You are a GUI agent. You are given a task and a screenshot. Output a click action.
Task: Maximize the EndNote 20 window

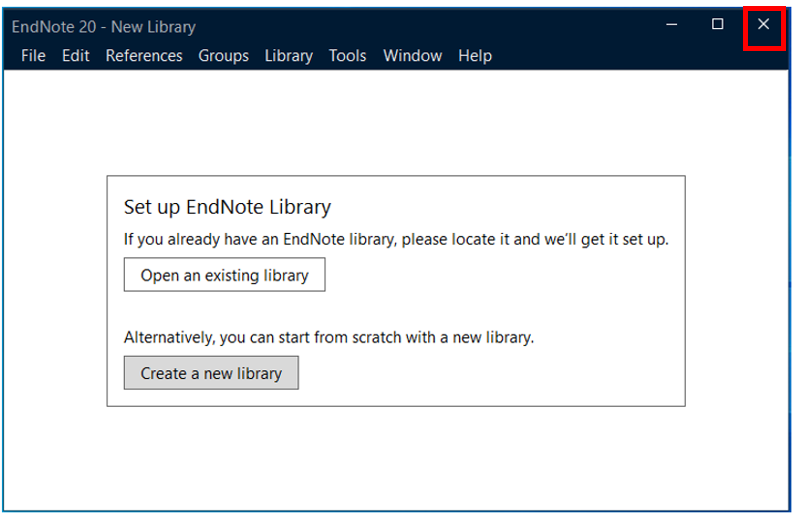click(x=718, y=24)
